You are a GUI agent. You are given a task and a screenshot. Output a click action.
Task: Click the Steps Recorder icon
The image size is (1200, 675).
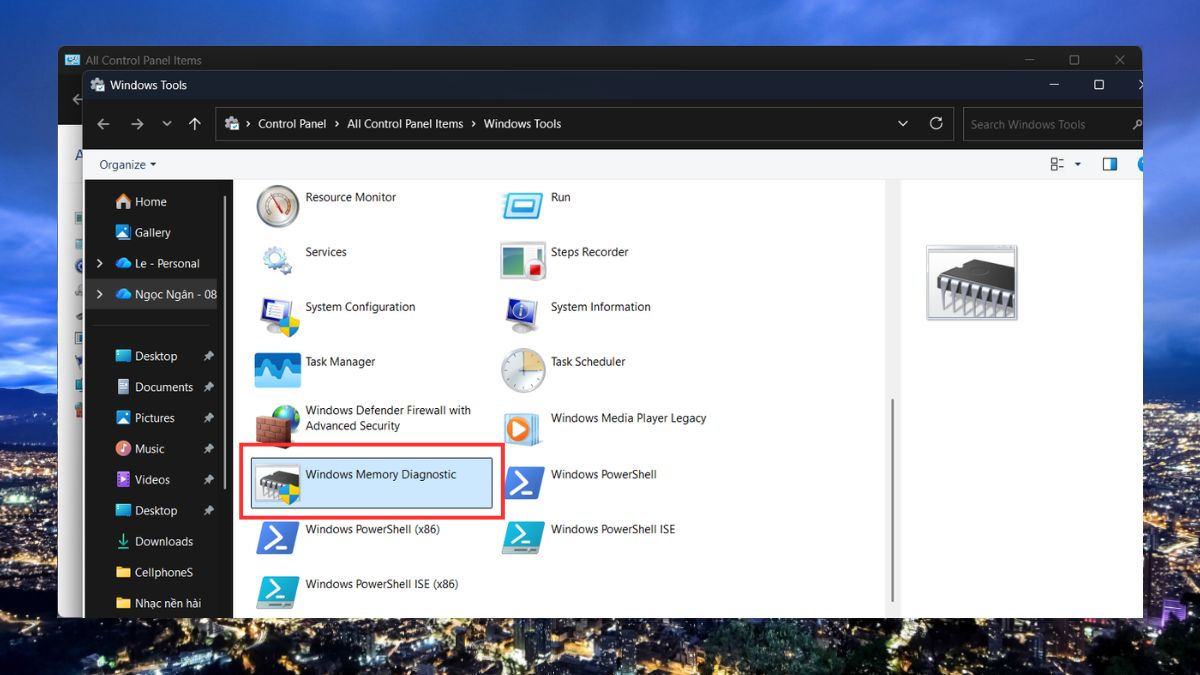[523, 260]
